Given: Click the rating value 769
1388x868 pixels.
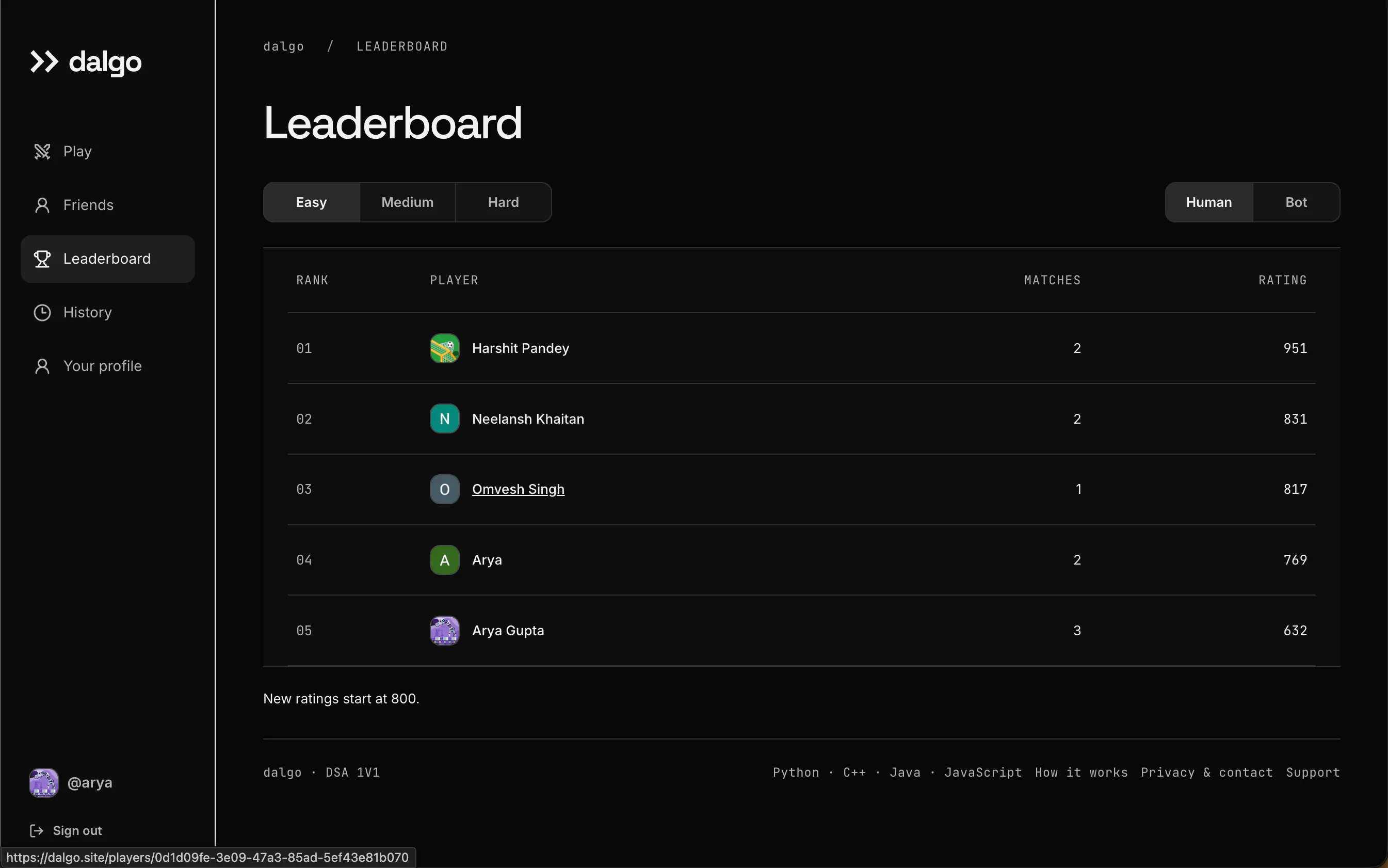Looking at the screenshot, I should click(x=1295, y=560).
